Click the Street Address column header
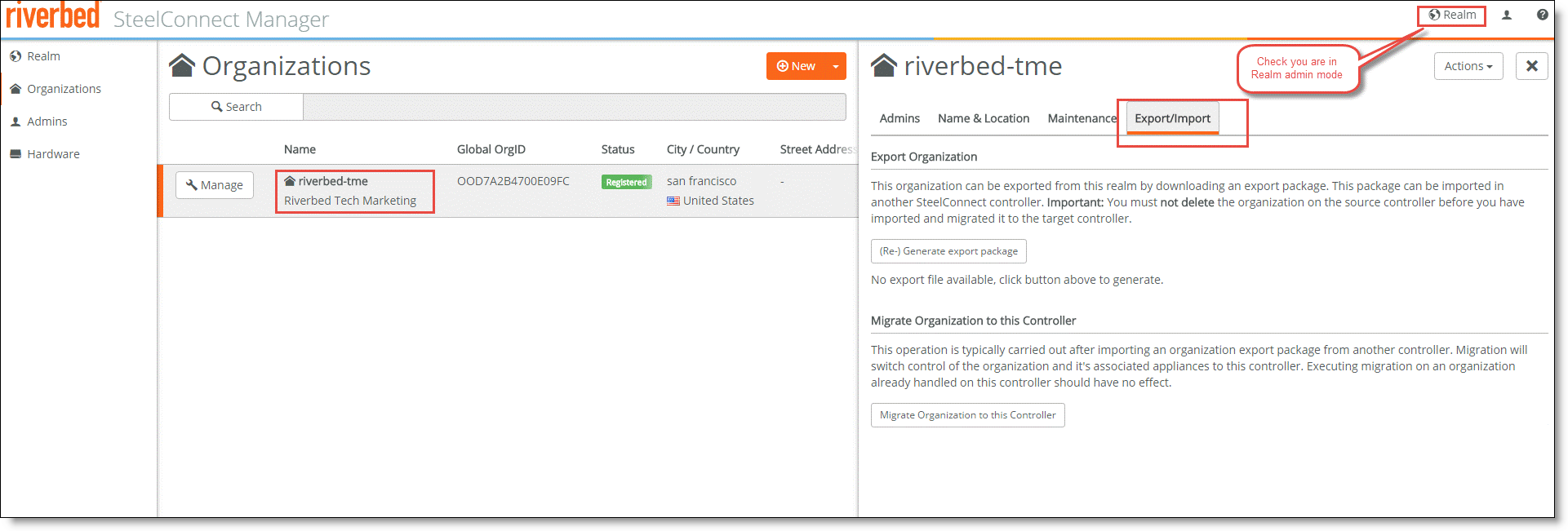1568x531 pixels. click(818, 149)
